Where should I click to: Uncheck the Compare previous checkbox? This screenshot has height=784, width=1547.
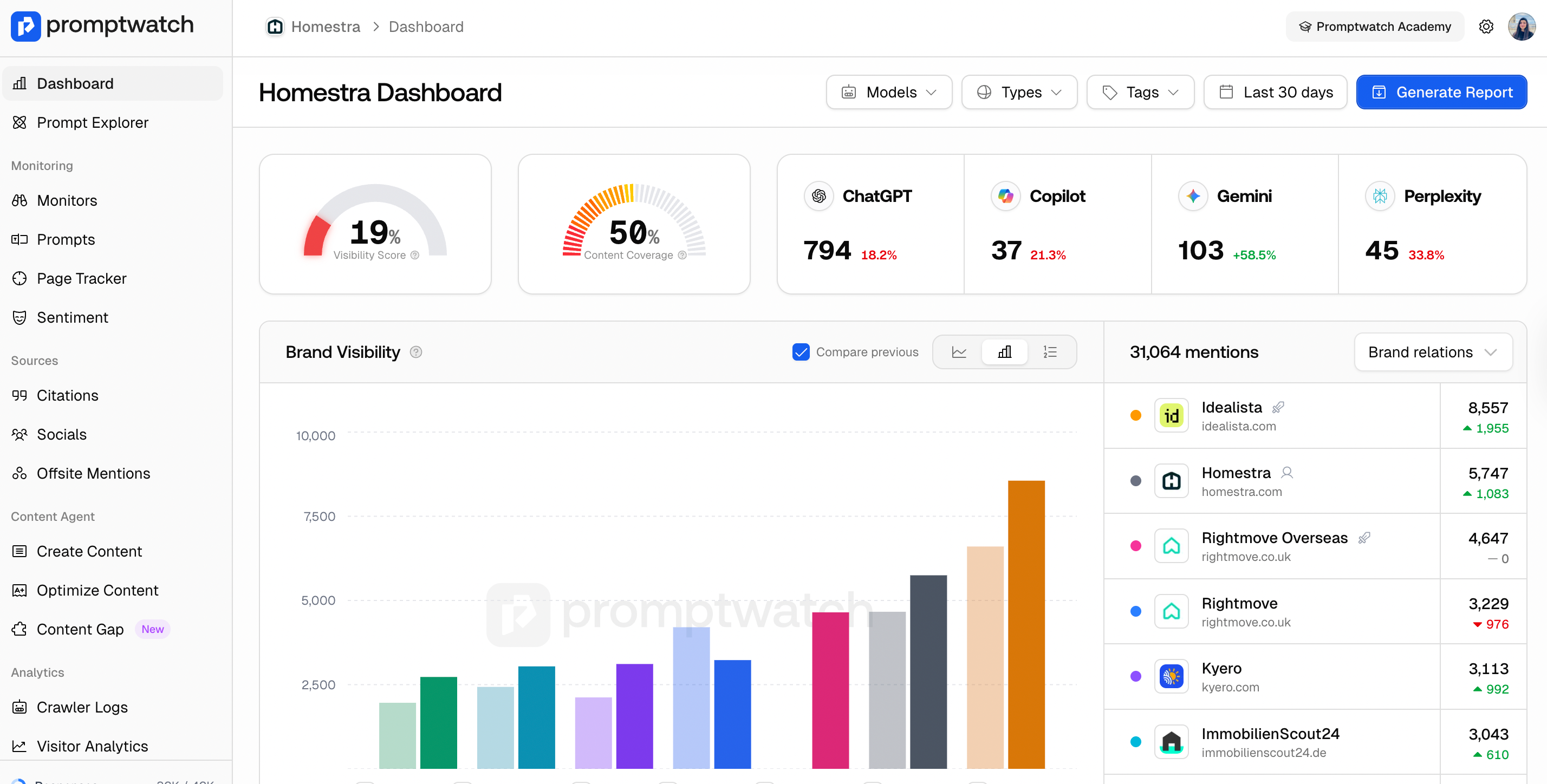[801, 352]
